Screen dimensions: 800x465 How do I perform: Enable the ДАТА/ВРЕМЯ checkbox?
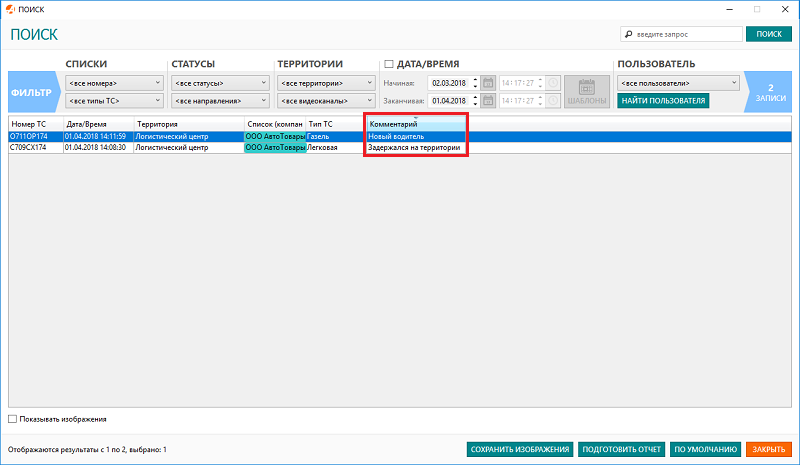(389, 64)
